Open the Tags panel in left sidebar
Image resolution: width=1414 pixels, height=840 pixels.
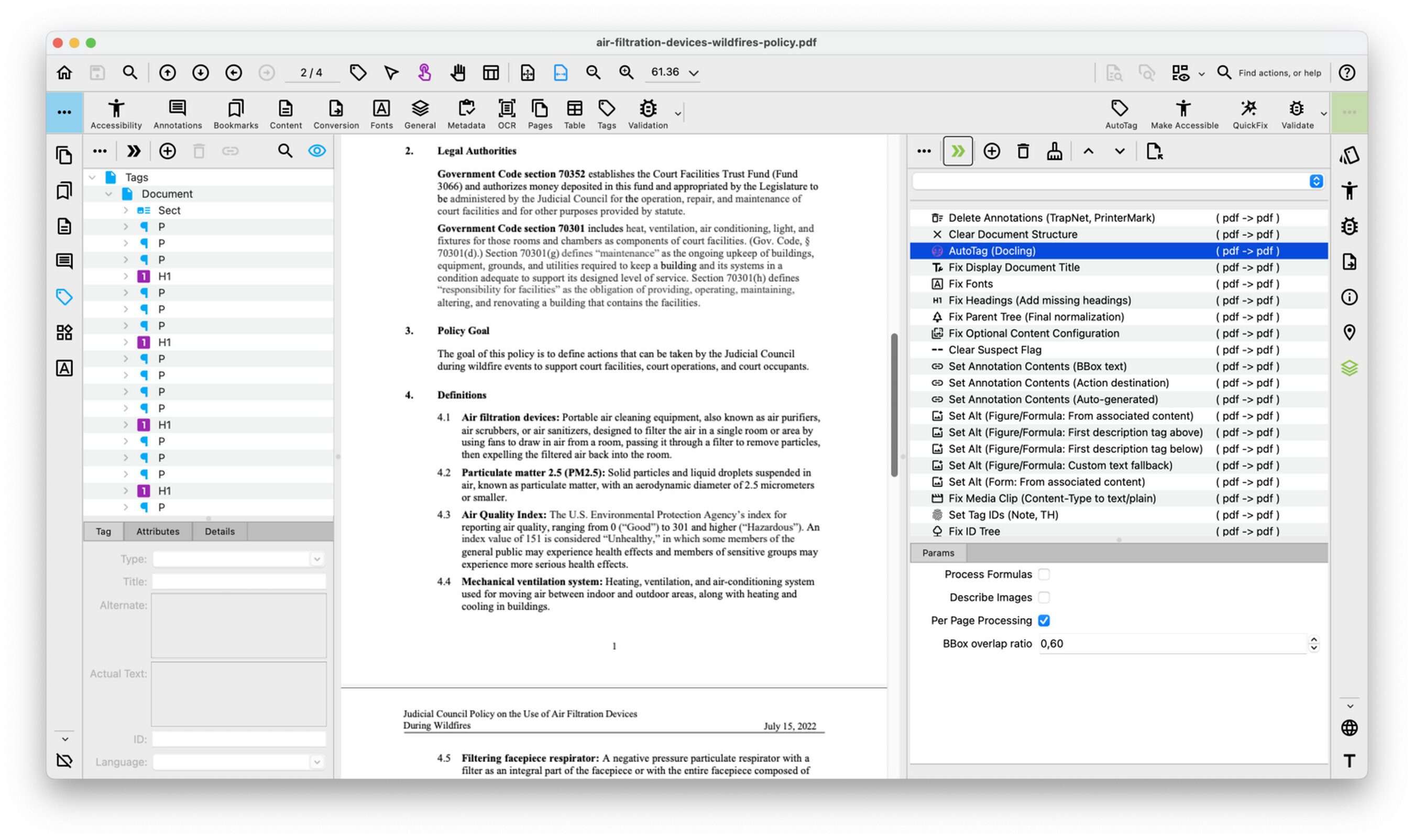coord(64,296)
